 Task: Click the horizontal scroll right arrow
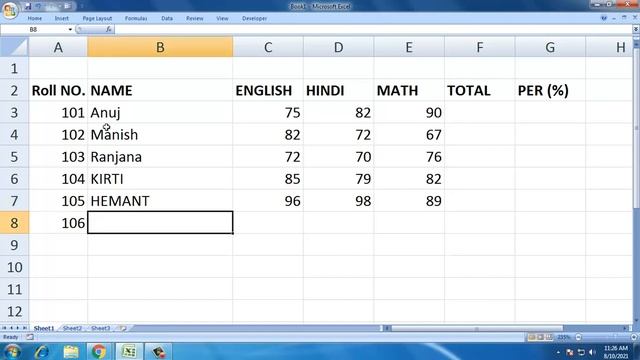(x=625, y=328)
